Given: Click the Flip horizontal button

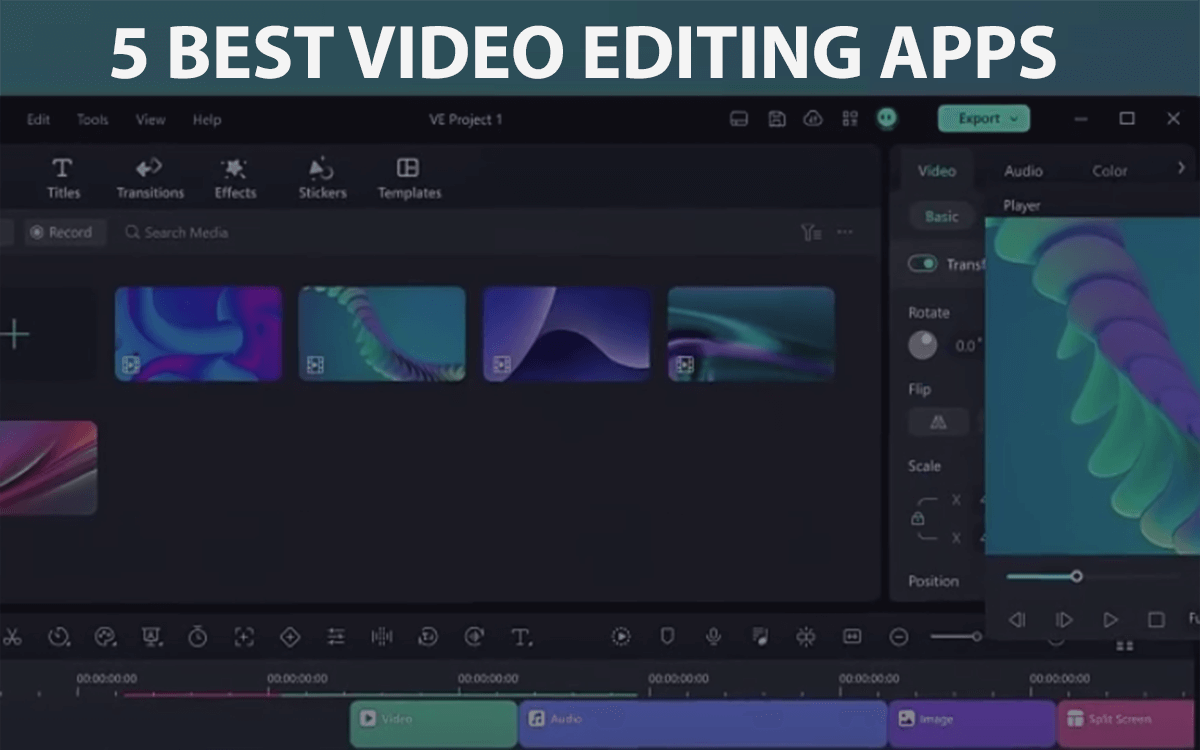Looking at the screenshot, I should (937, 422).
